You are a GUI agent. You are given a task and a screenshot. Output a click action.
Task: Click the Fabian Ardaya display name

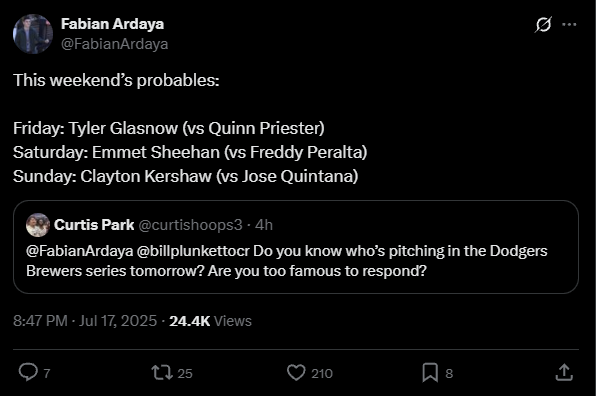tap(113, 24)
